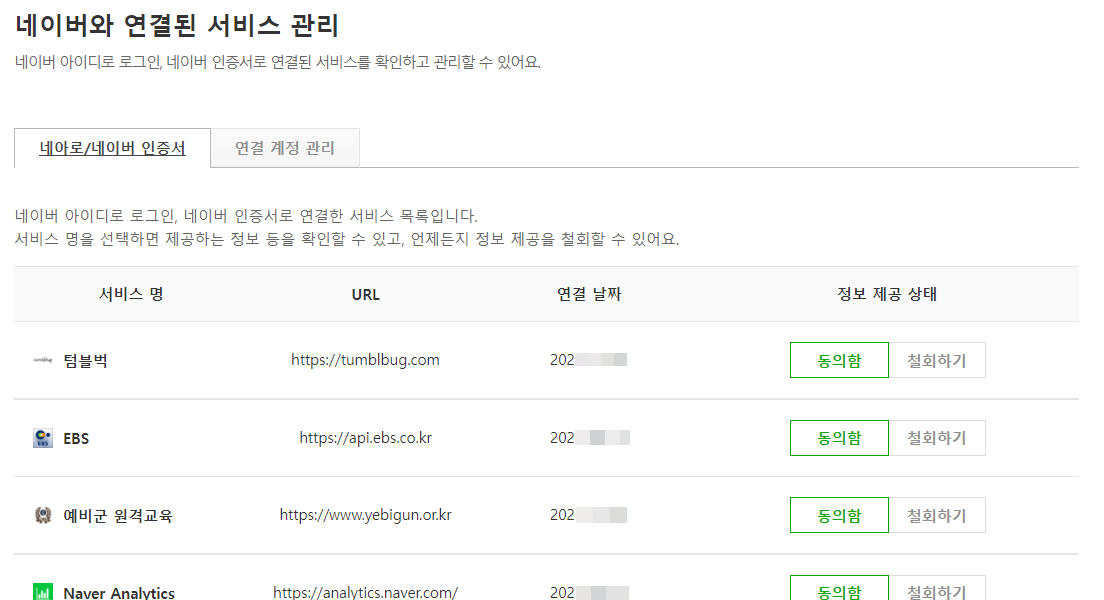The width and height of the screenshot is (1104, 600).
Task: Click 철회하기 for Naver Analytics
Action: tap(936, 588)
